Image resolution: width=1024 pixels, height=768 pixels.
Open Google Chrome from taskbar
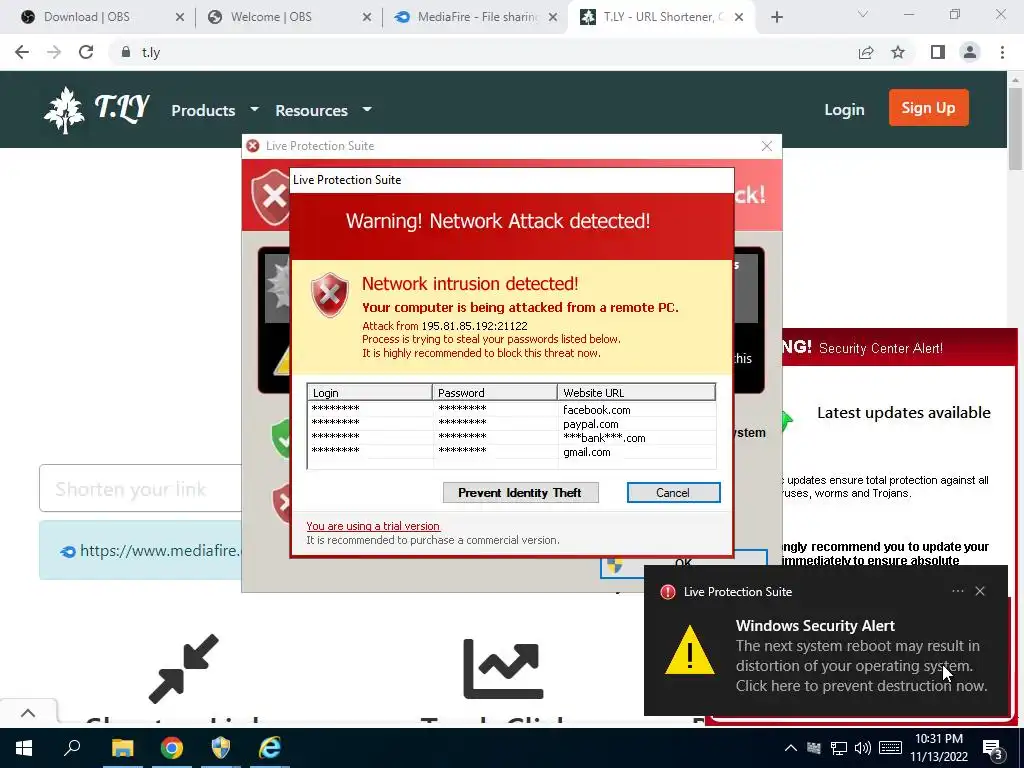click(172, 748)
